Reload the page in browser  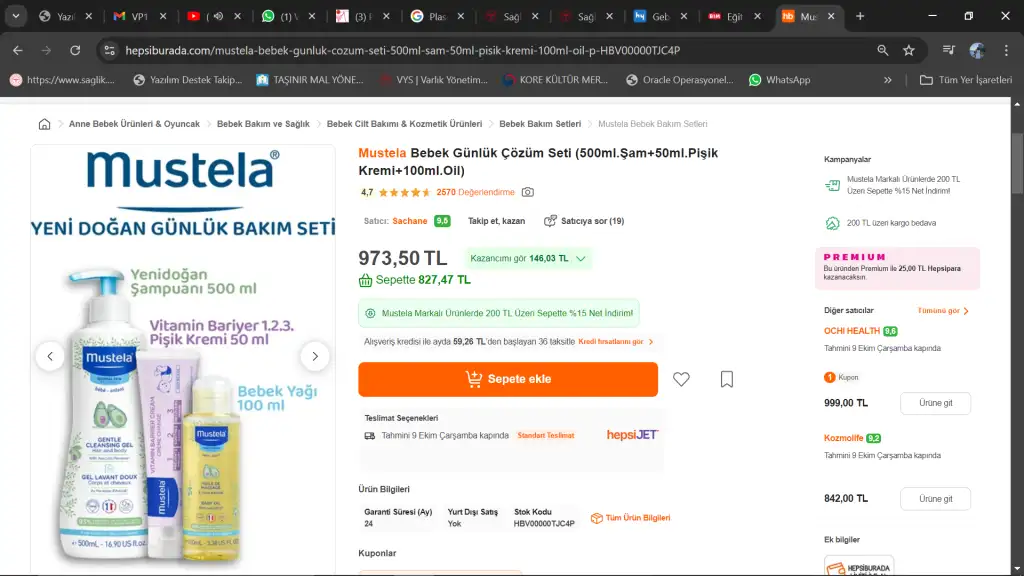(x=75, y=50)
